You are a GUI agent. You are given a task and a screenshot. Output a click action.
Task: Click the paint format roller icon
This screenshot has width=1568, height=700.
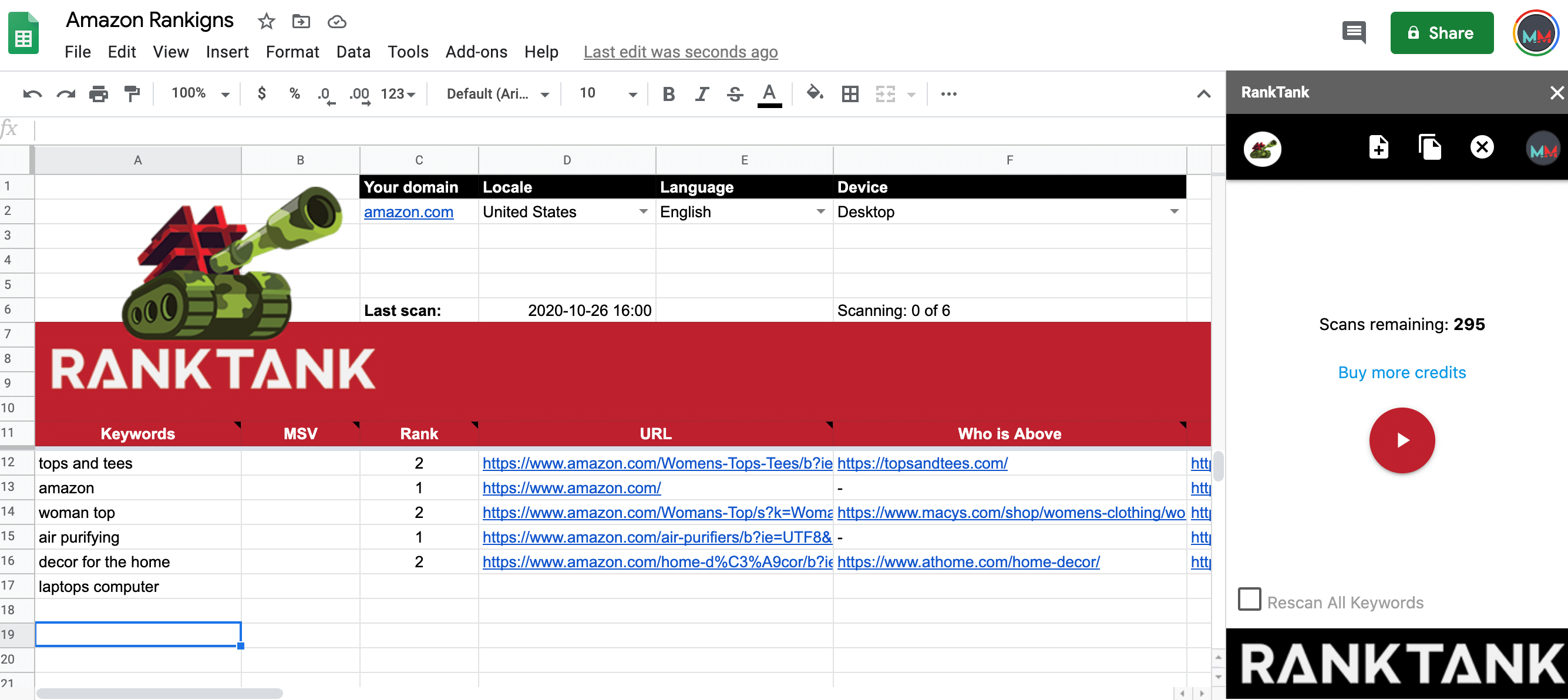132,94
